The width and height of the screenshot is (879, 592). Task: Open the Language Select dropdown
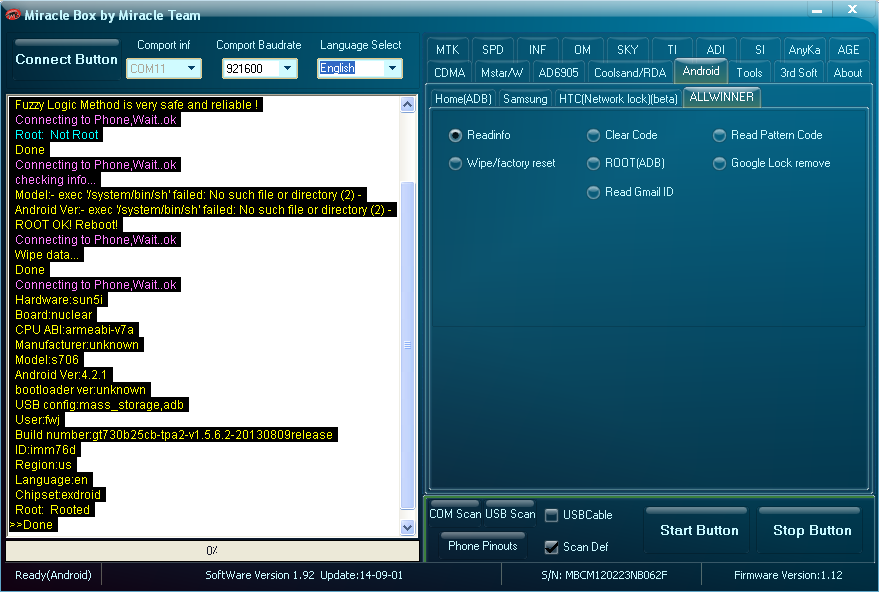(x=392, y=68)
